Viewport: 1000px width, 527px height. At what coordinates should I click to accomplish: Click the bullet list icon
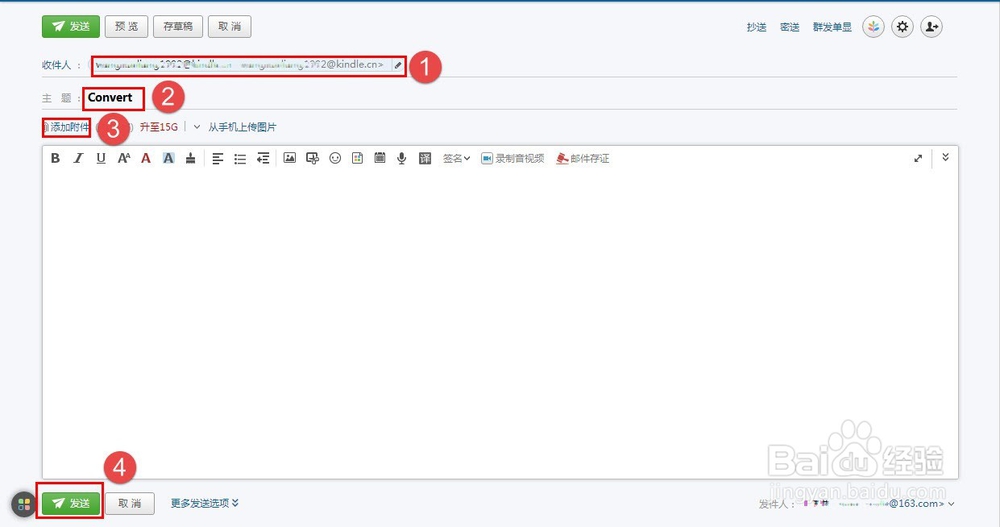coord(240,158)
